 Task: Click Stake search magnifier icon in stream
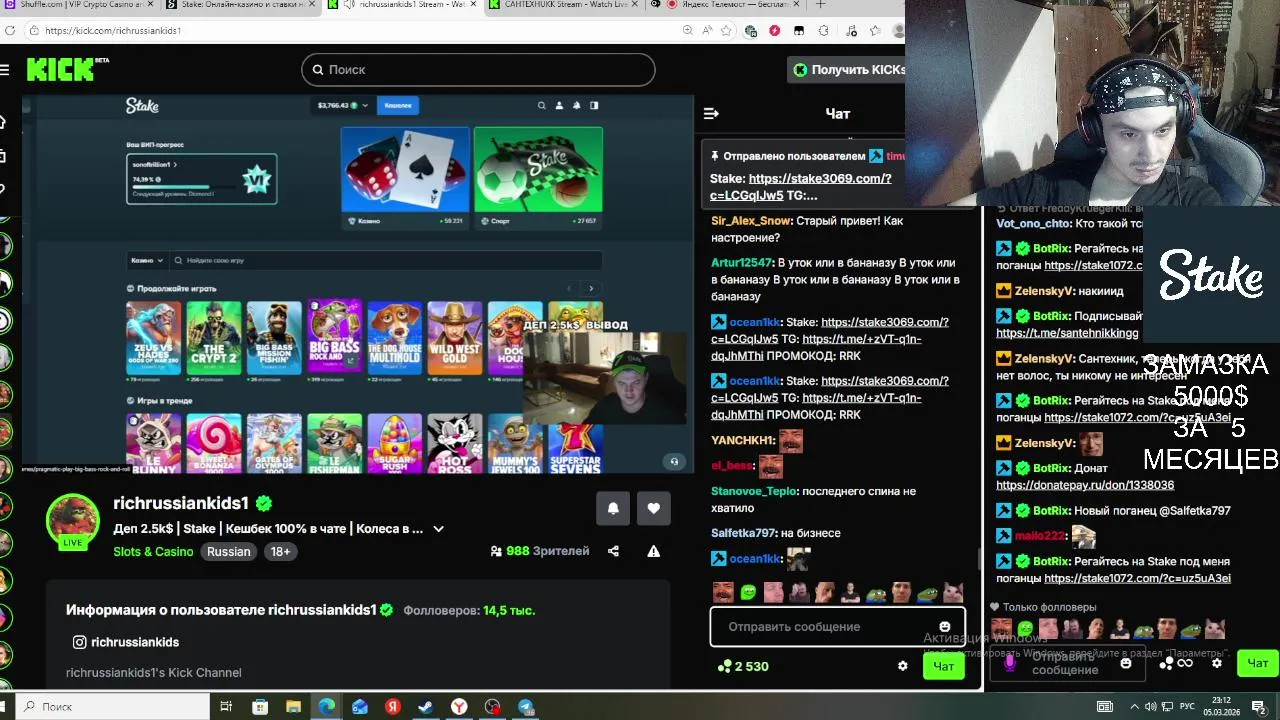pyautogui.click(x=541, y=105)
